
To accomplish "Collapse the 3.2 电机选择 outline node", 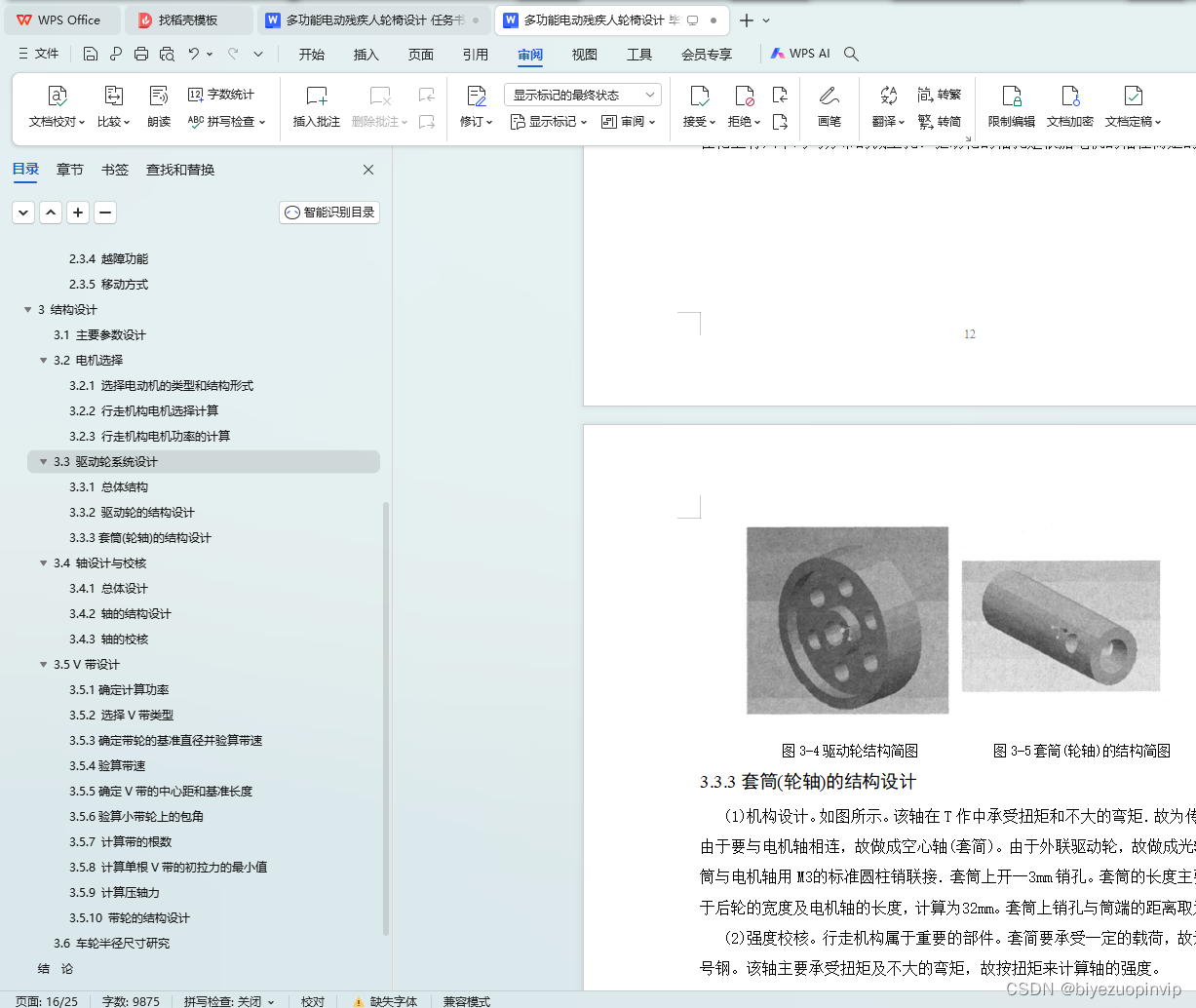I will [43, 361].
